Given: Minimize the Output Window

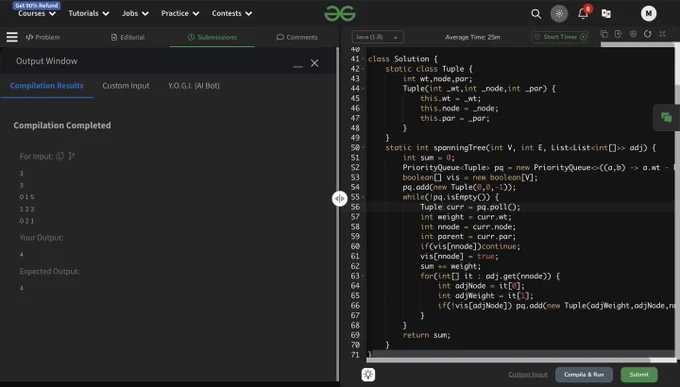Looking at the screenshot, I should click(x=298, y=65).
